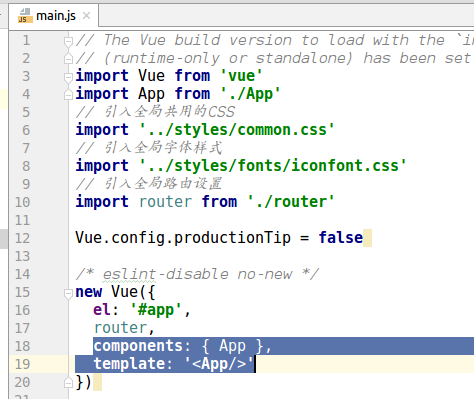Screen dimensions: 474x399
Task: Click on './App' import path string
Action: [250, 94]
